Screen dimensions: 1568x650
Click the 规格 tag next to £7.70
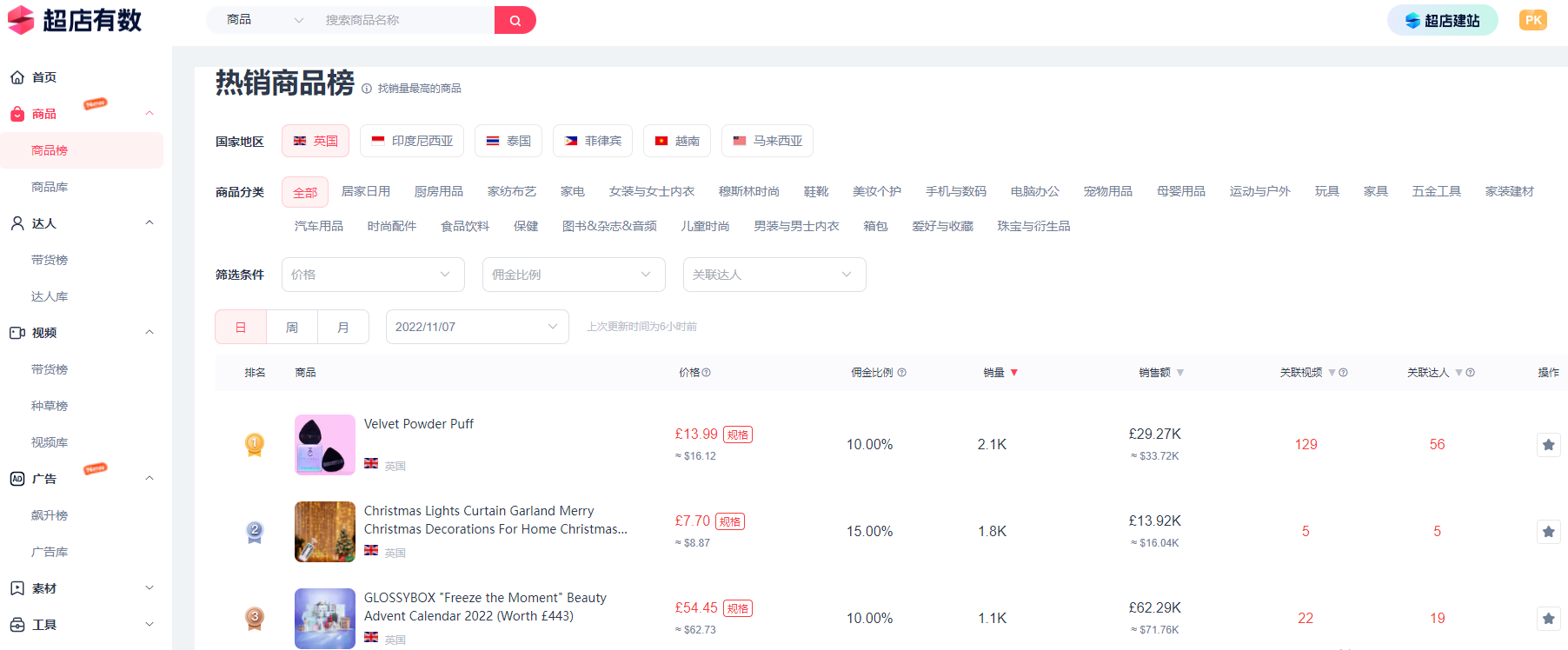click(x=730, y=521)
